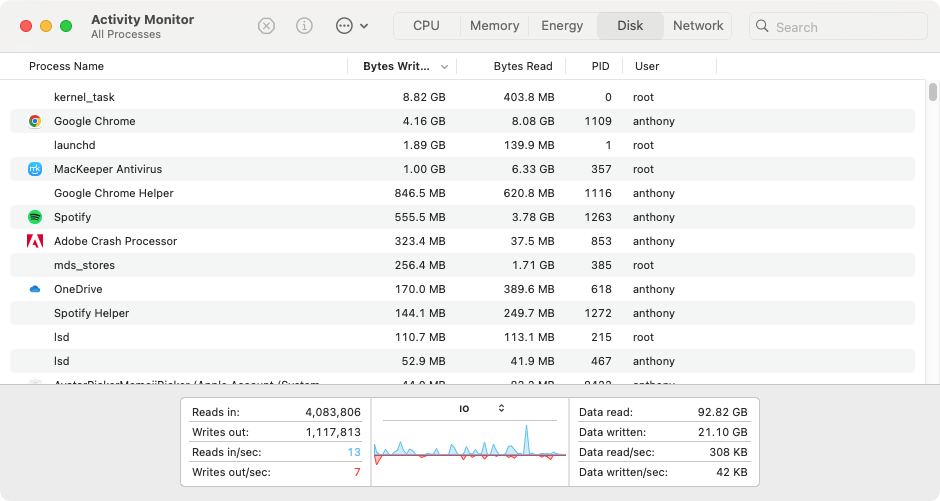Click the Data read/sec value 308 KB

point(728,452)
